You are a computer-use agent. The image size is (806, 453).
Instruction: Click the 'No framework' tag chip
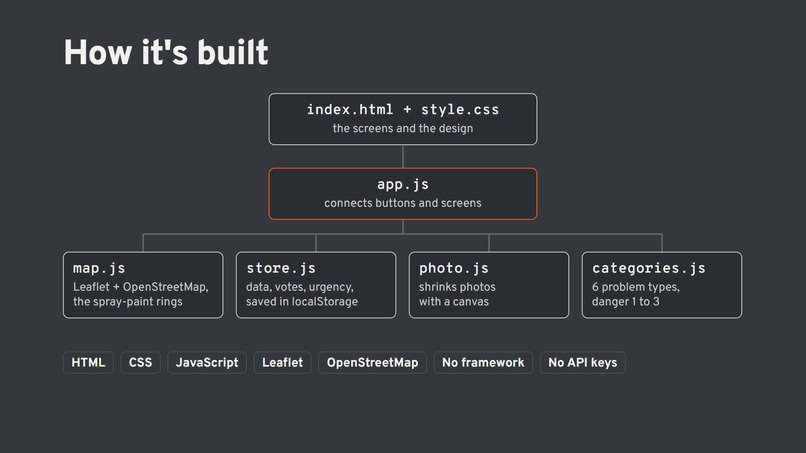pos(483,363)
